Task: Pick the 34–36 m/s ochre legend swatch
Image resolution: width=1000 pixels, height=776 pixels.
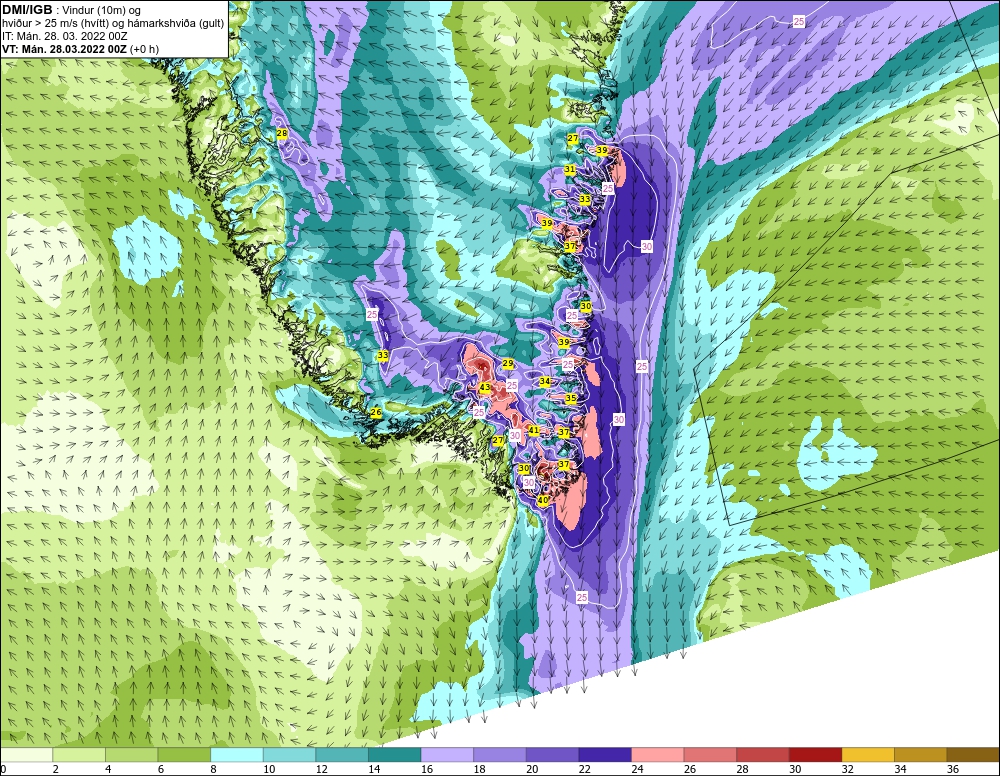Action: 920,755
